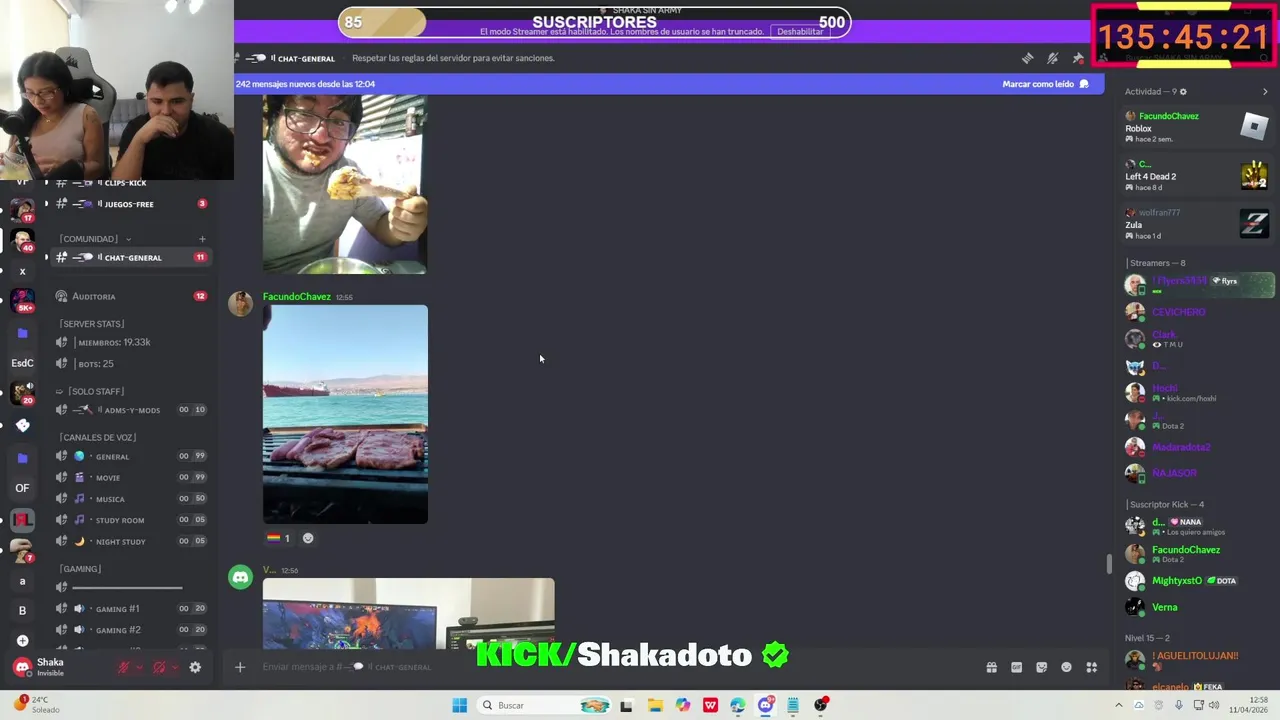
Task: Select the juegos-free channel
Action: tap(130, 204)
